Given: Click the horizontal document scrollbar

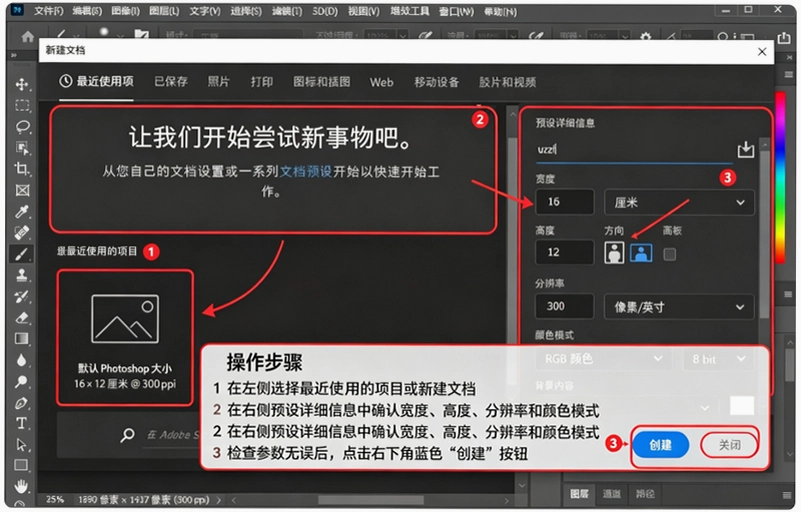Looking at the screenshot, I should pyautogui.click(x=370, y=500).
